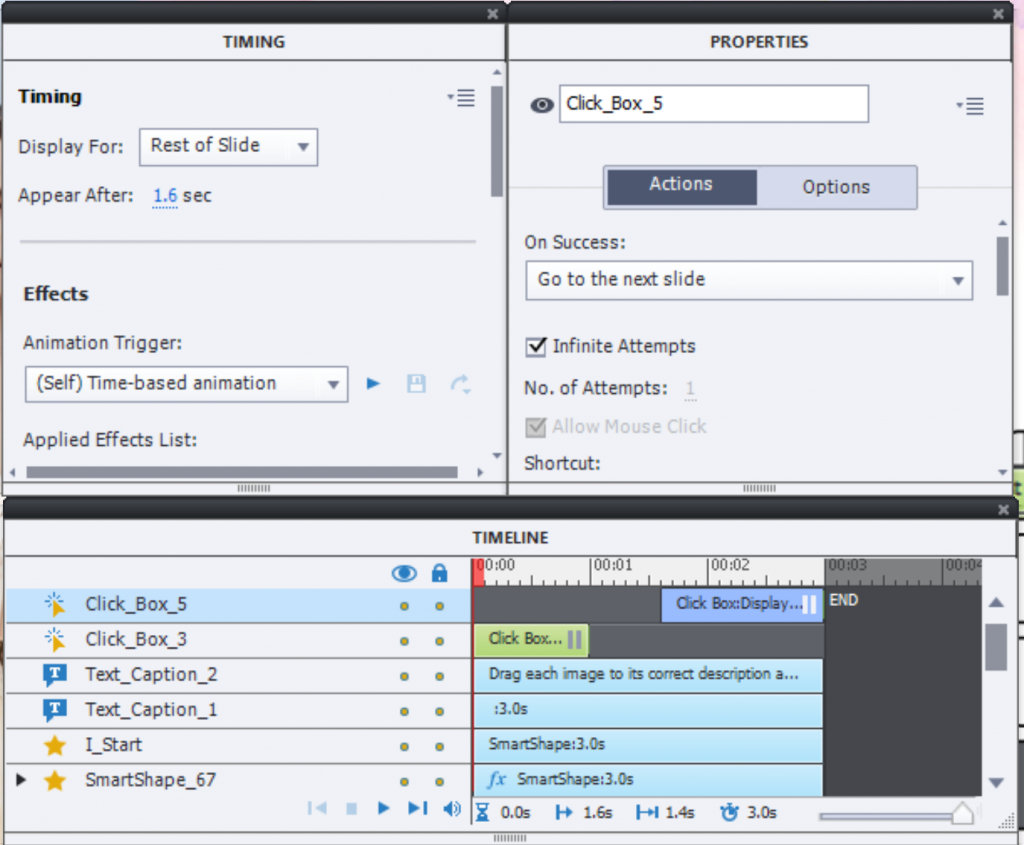The height and width of the screenshot is (845, 1024).
Task: Select the Click_Box_3 layer in timeline
Action: click(136, 640)
